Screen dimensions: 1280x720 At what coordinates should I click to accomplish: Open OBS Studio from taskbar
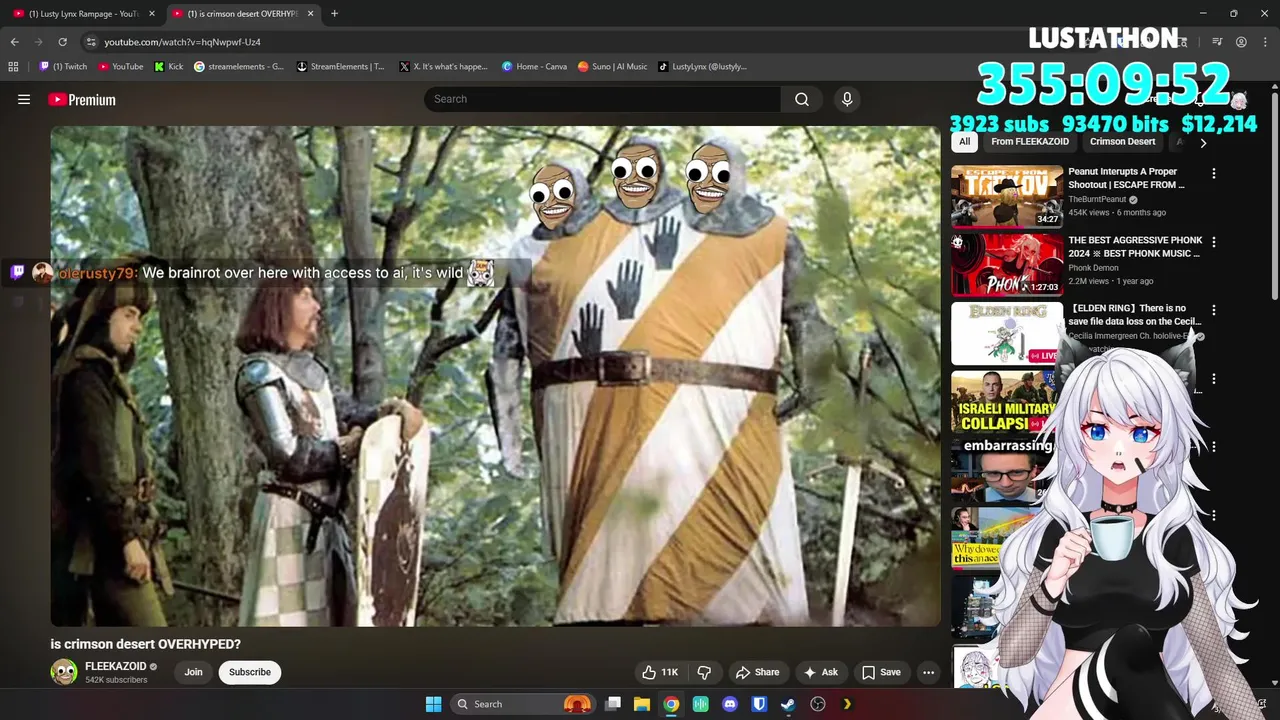818,704
